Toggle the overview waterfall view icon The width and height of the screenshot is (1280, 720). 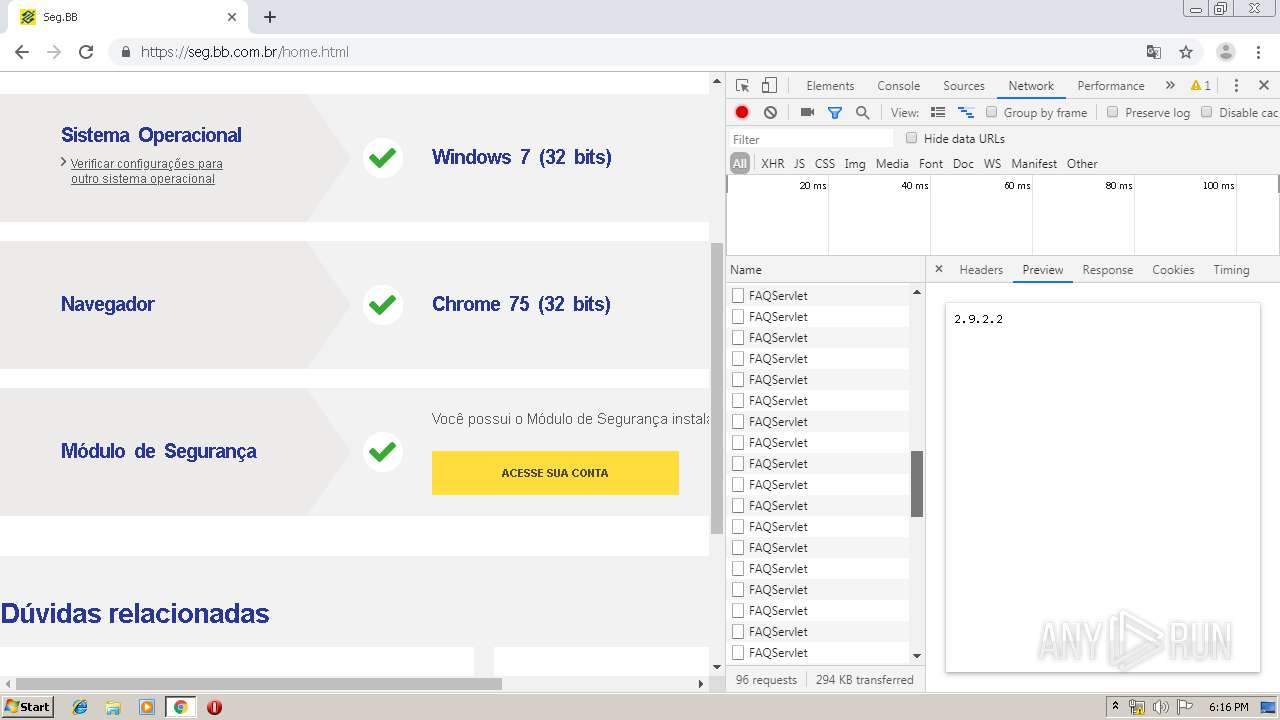point(966,113)
